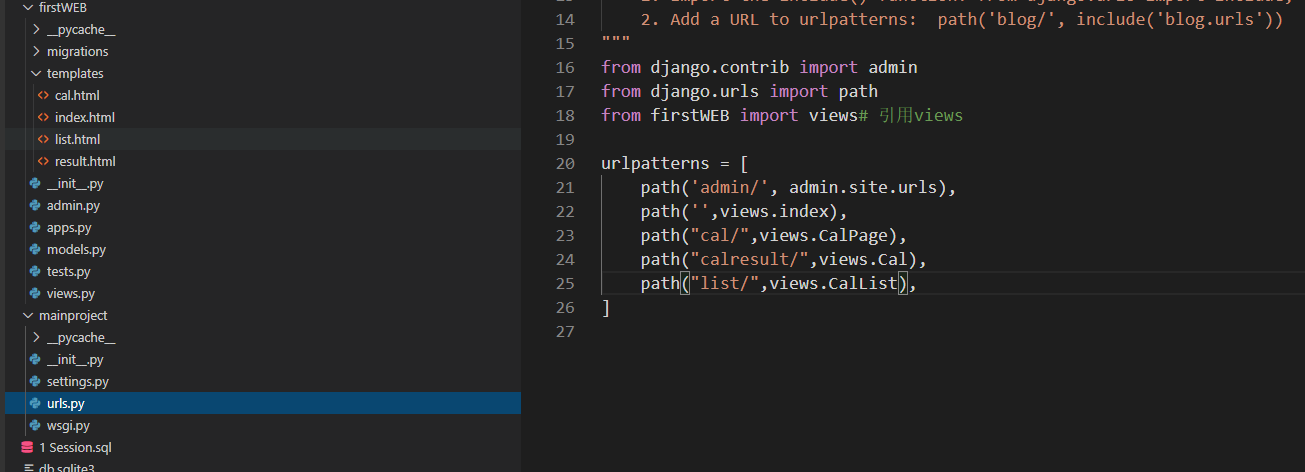Click the Python icon beside models.py
The width and height of the screenshot is (1305, 472).
tap(35, 250)
